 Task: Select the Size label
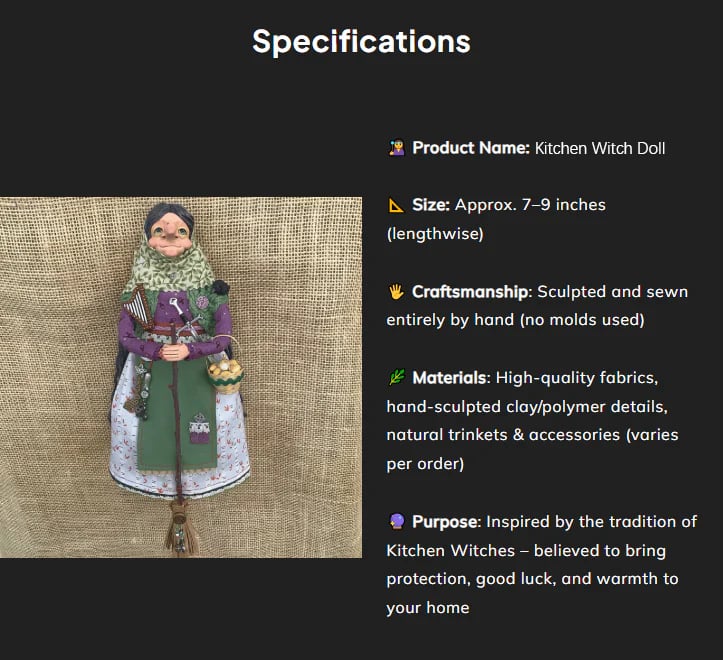click(x=430, y=205)
